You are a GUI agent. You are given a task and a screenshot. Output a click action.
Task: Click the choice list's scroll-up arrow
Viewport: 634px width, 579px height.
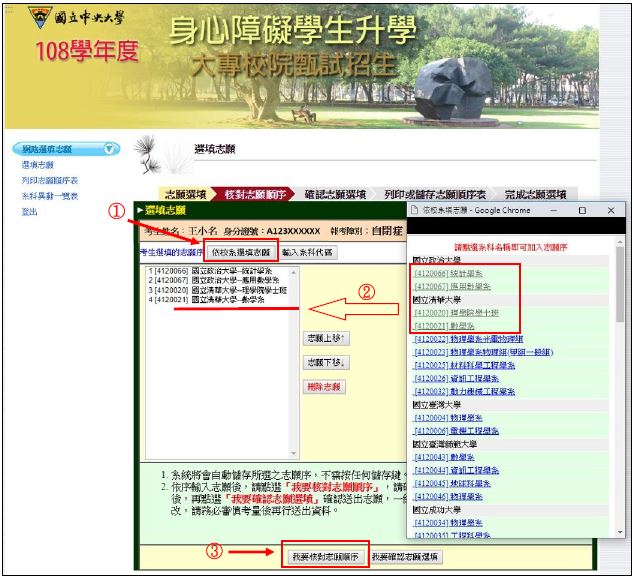click(x=294, y=273)
